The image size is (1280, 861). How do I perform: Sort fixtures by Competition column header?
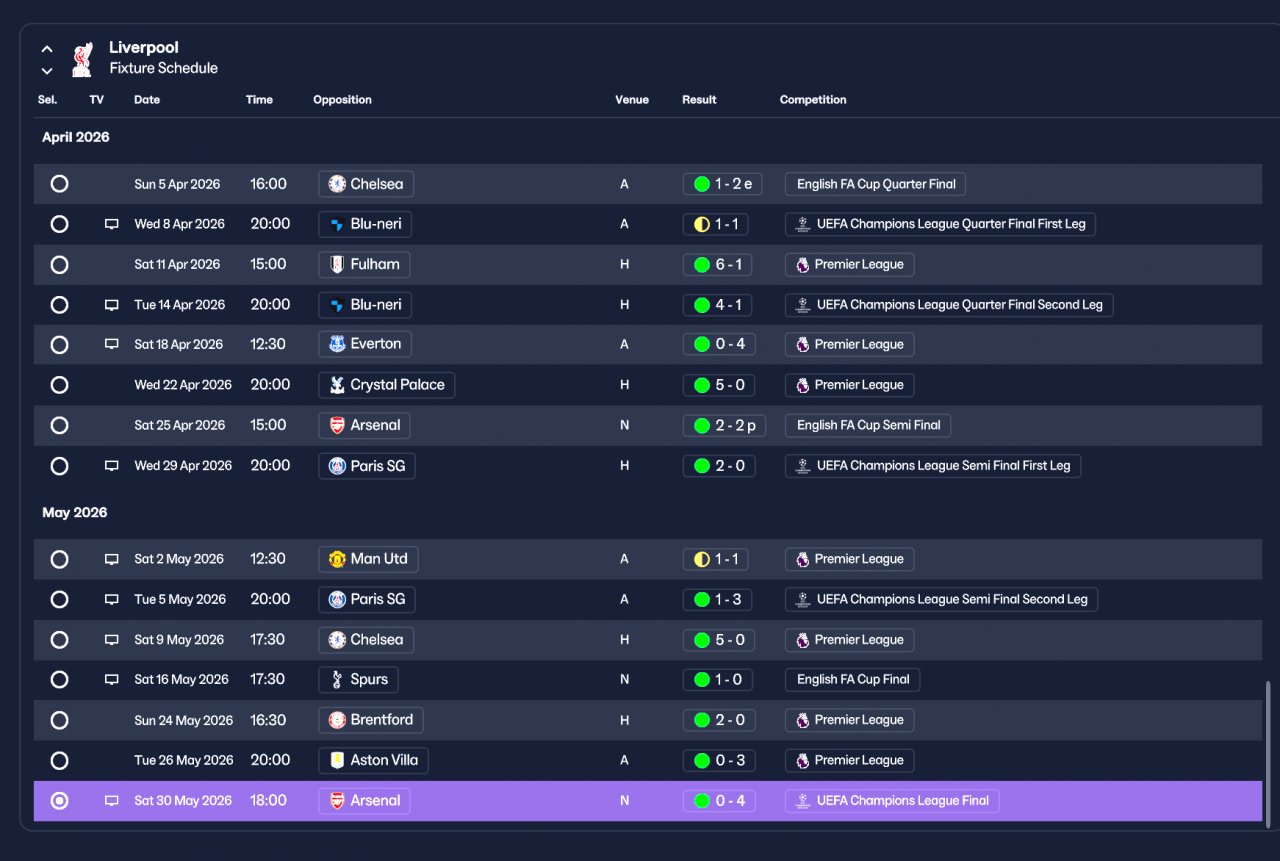(813, 100)
